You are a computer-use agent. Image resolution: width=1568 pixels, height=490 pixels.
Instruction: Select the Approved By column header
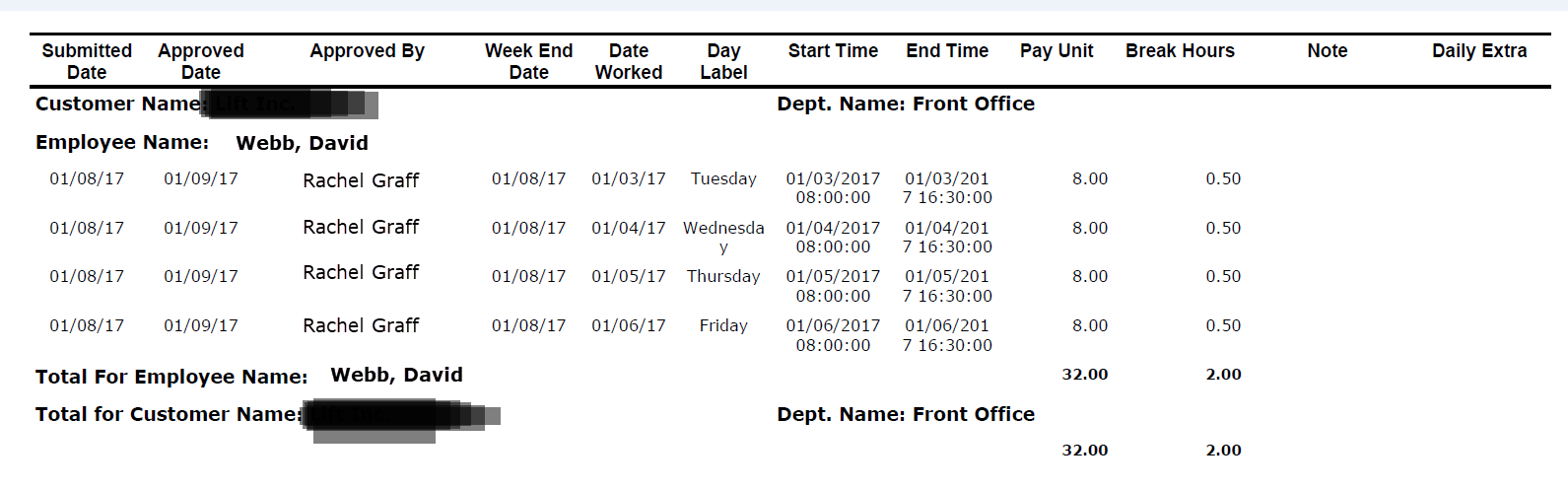point(367,50)
